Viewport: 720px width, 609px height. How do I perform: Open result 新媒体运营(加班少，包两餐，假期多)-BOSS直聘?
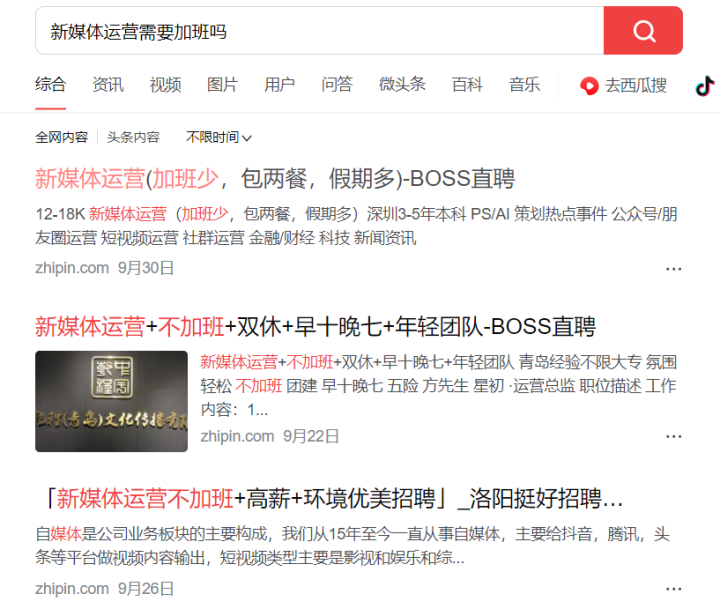[x=275, y=178]
